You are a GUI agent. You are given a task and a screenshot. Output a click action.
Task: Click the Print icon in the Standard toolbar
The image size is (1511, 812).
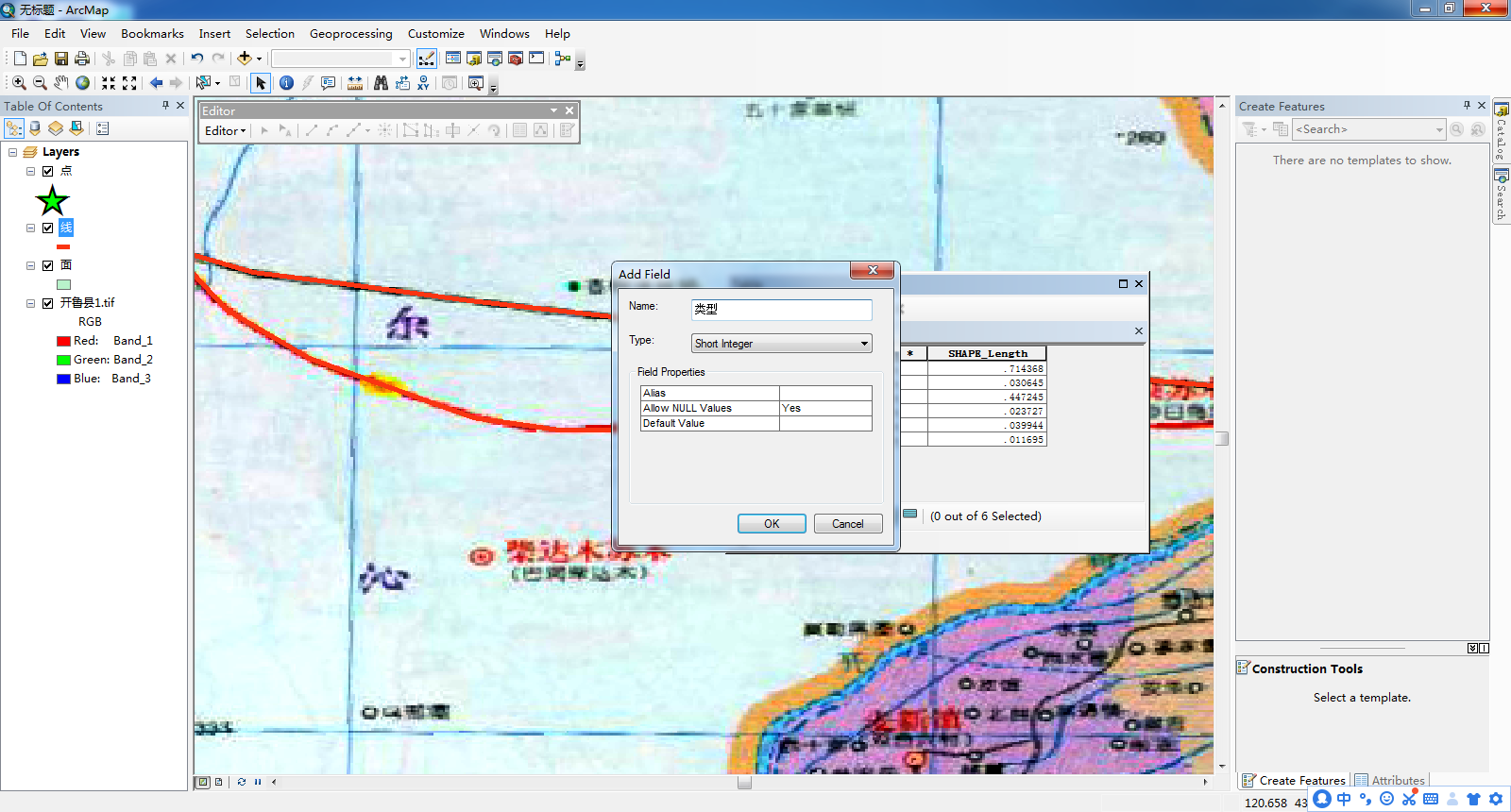pyautogui.click(x=82, y=59)
